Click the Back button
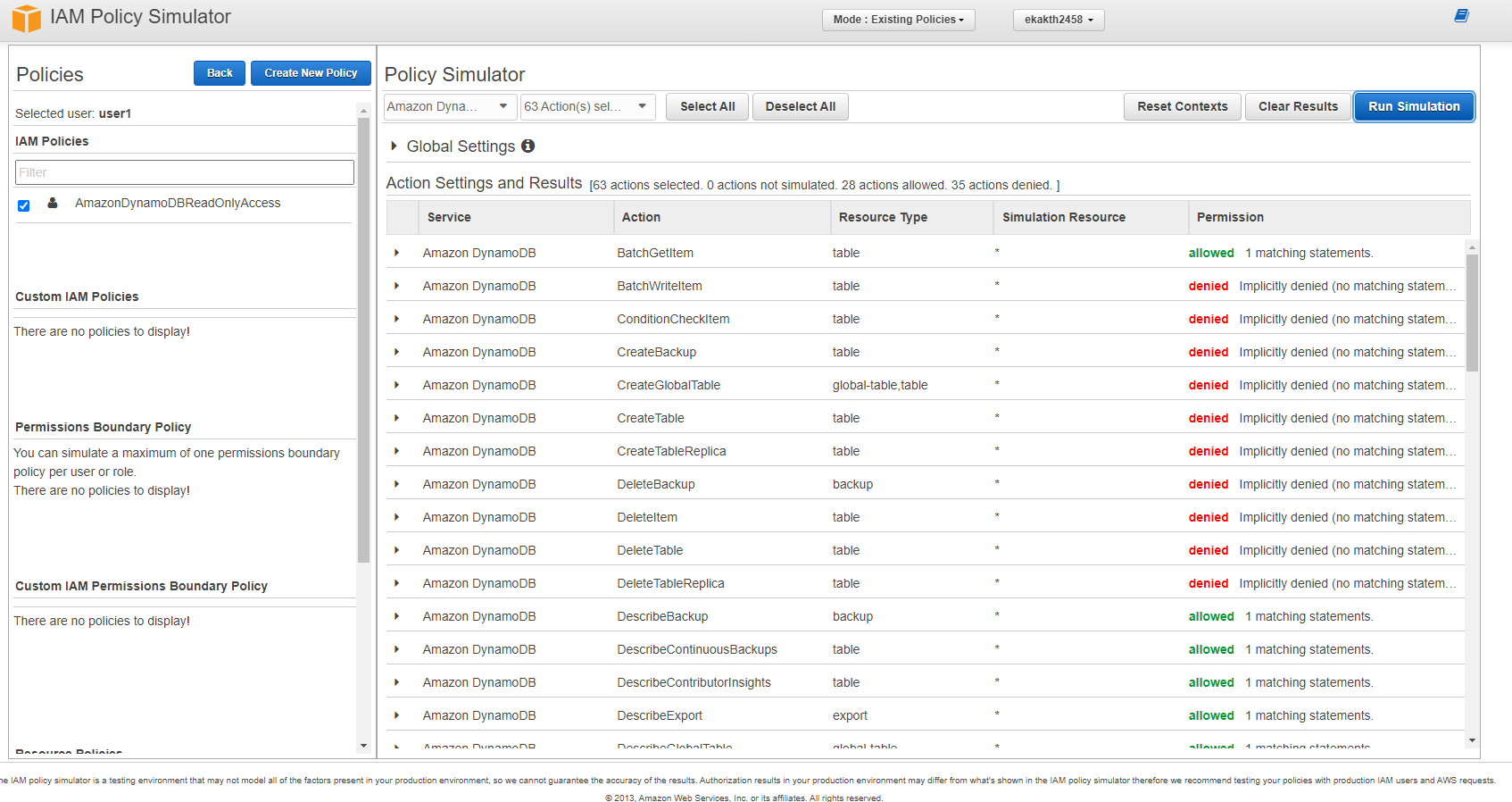The image size is (1512, 802). coord(220,73)
